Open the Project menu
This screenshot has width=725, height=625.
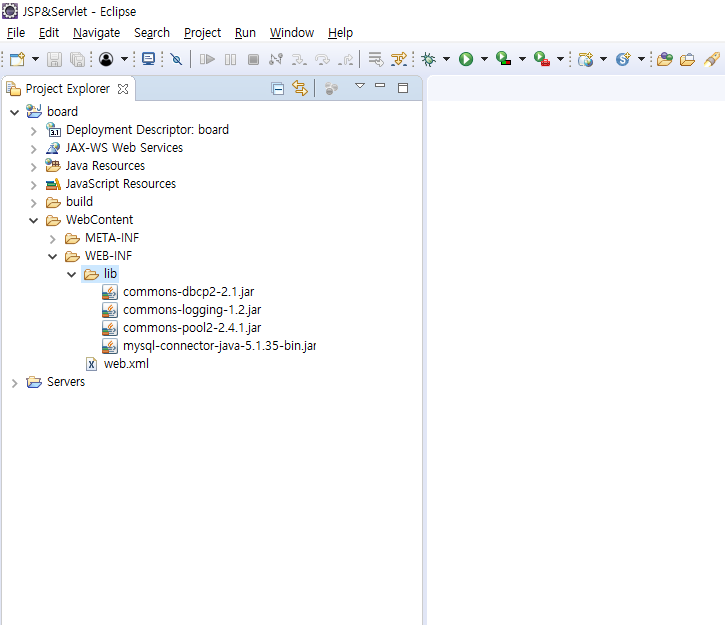pos(203,33)
